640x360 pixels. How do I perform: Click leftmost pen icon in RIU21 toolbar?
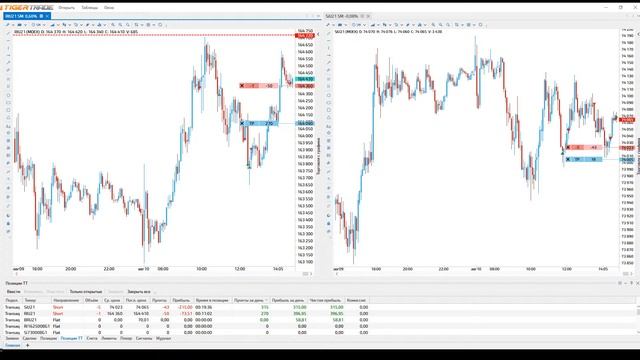[x=8, y=25]
